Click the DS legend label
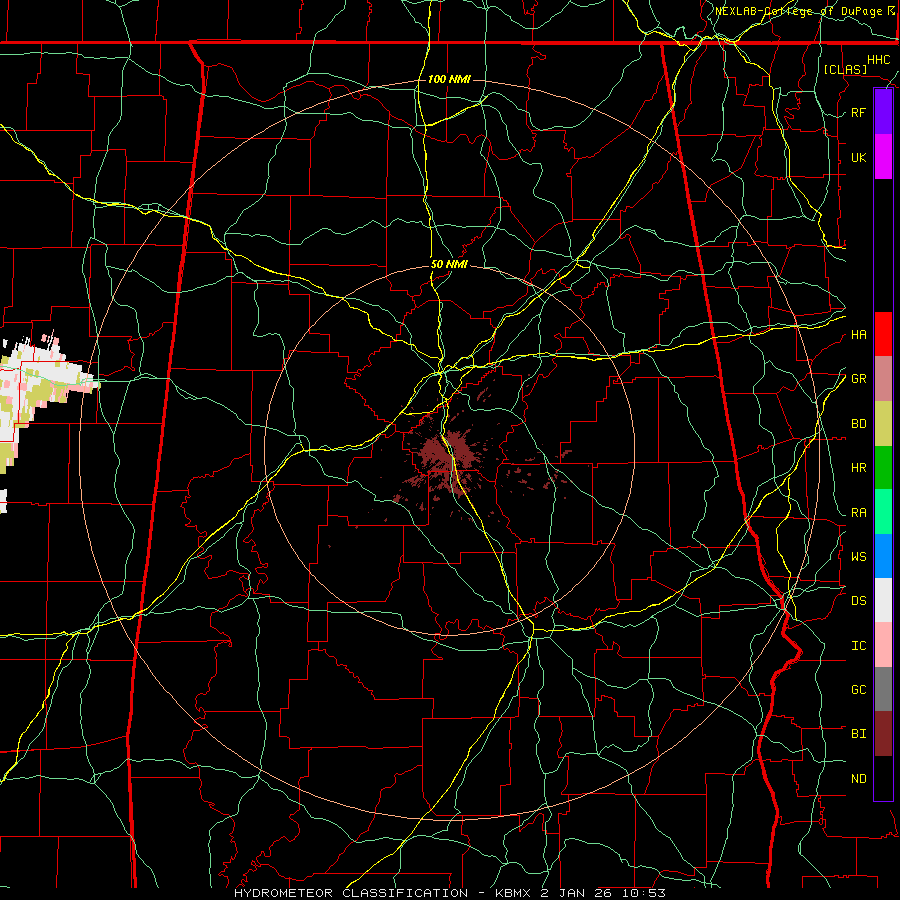 (858, 600)
